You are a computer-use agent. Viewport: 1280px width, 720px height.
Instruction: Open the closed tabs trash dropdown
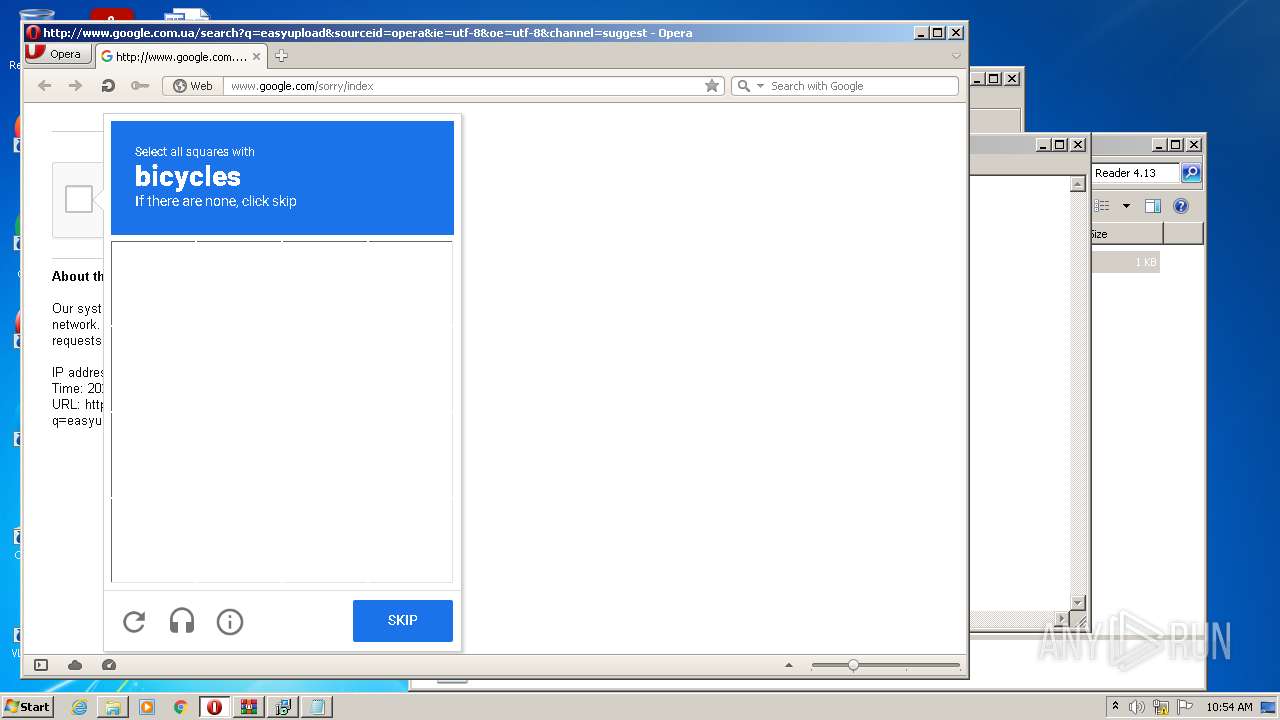pos(956,56)
